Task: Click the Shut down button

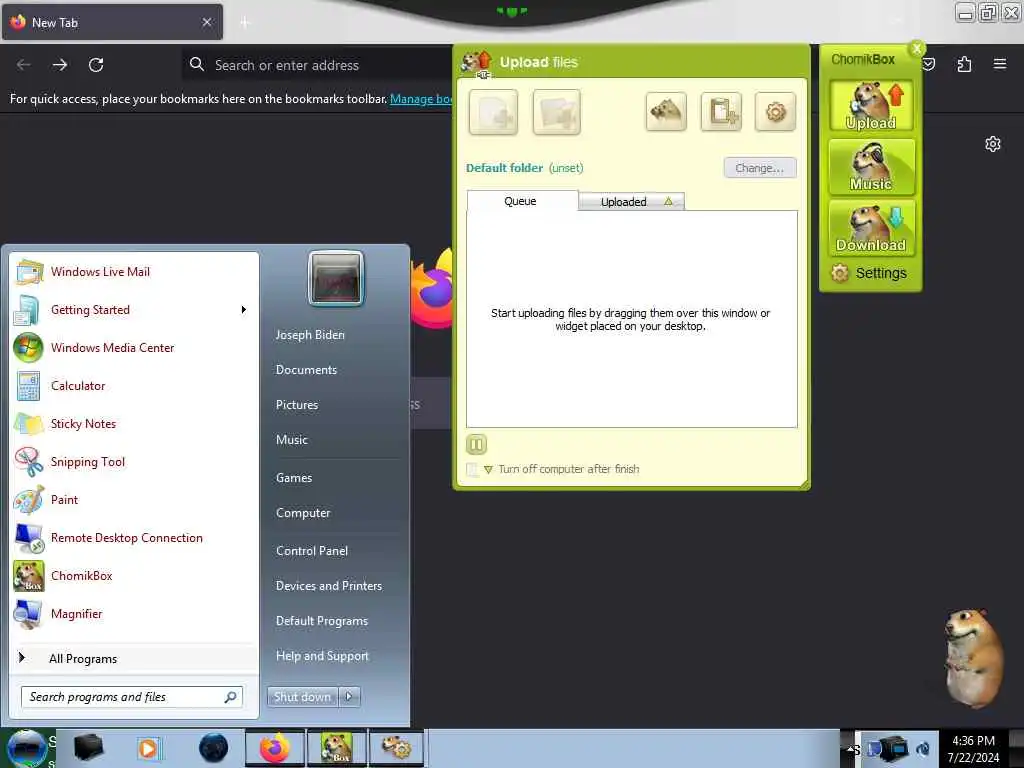Action: click(302, 697)
